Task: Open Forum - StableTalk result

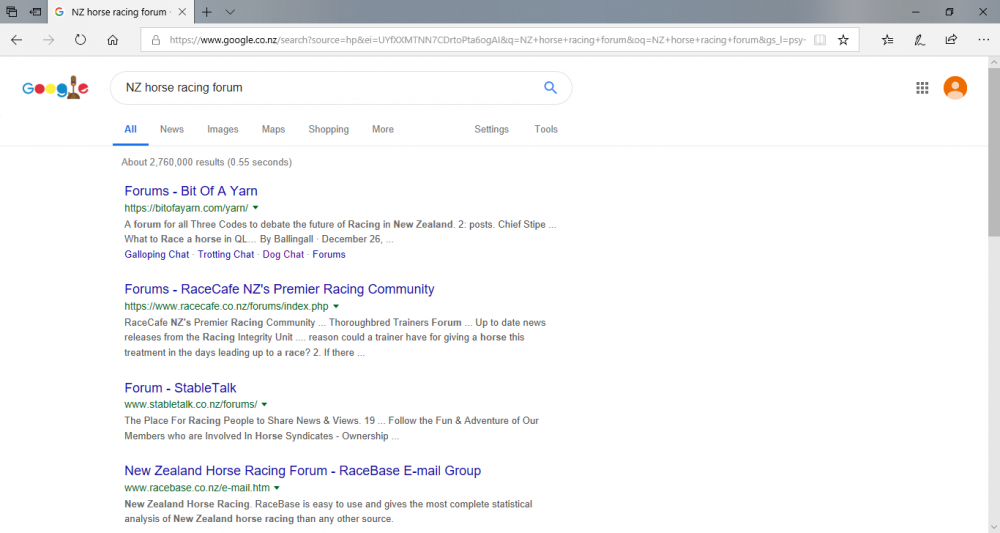Action: (180, 388)
